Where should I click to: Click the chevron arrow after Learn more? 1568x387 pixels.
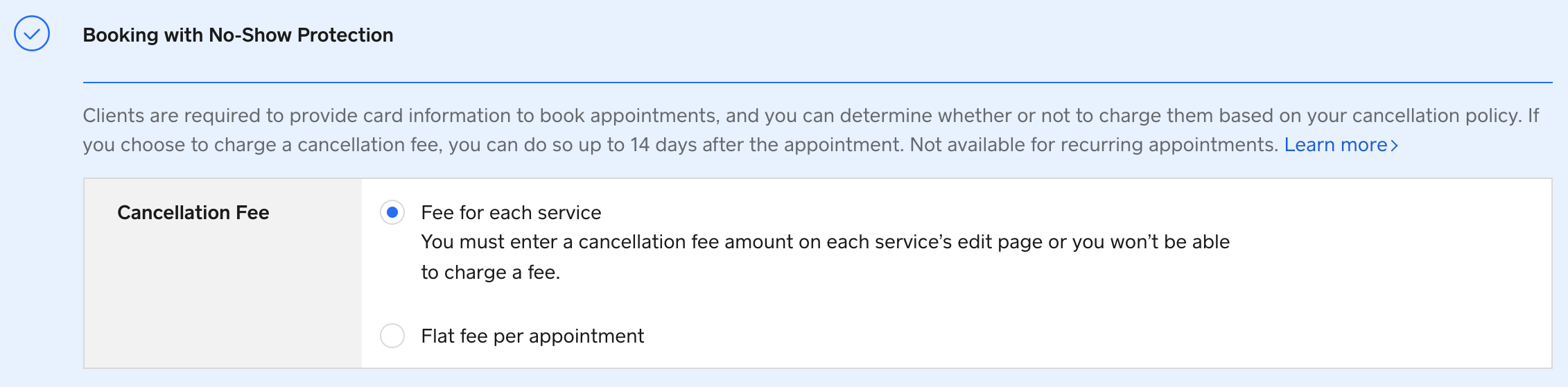click(1394, 146)
